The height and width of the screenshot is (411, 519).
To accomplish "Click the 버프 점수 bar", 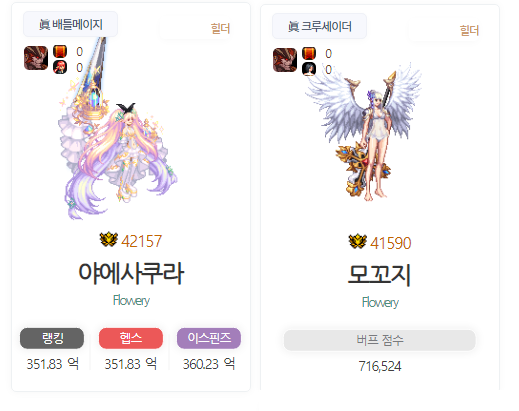I will coord(380,340).
